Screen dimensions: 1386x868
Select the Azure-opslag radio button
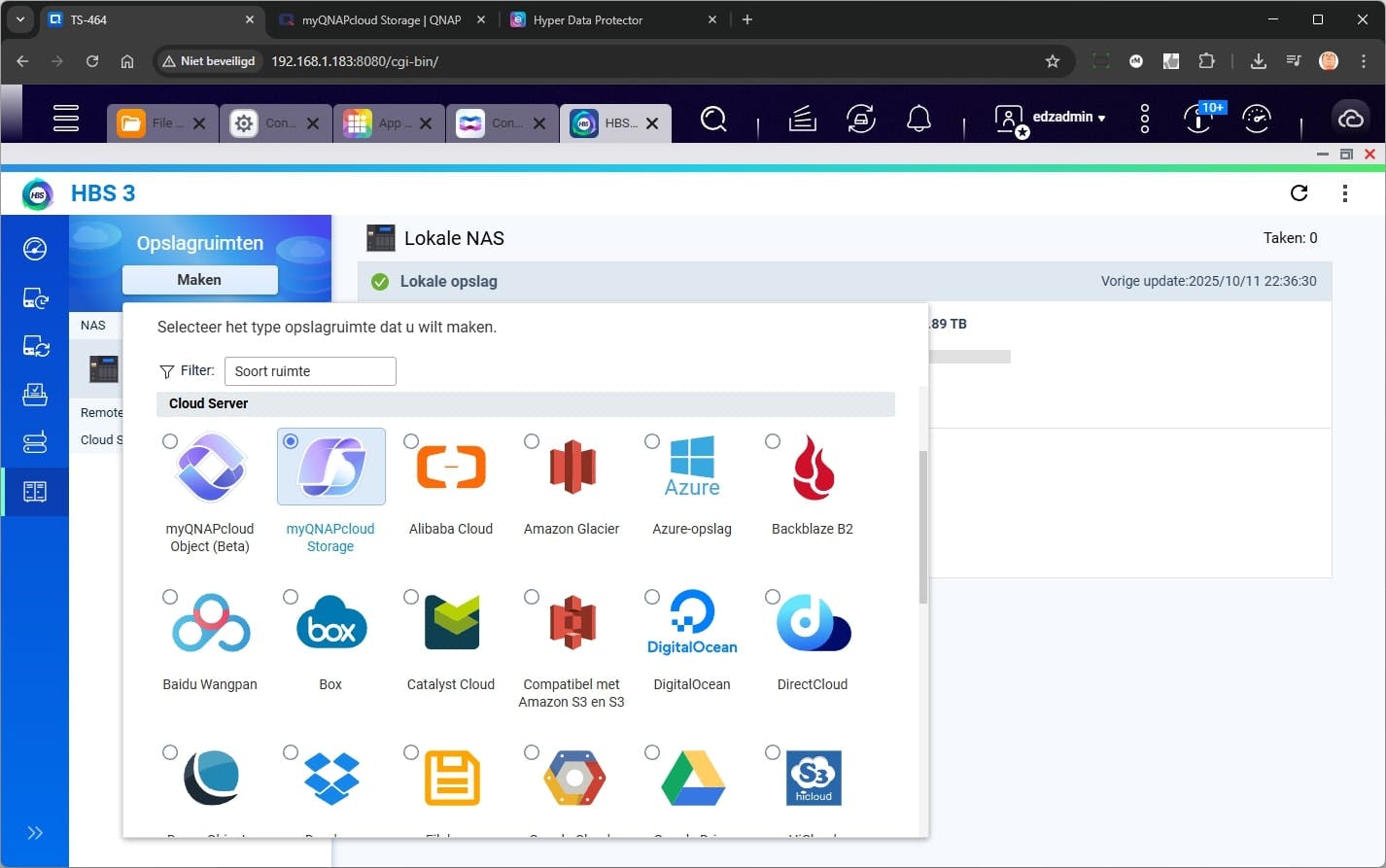(x=652, y=440)
